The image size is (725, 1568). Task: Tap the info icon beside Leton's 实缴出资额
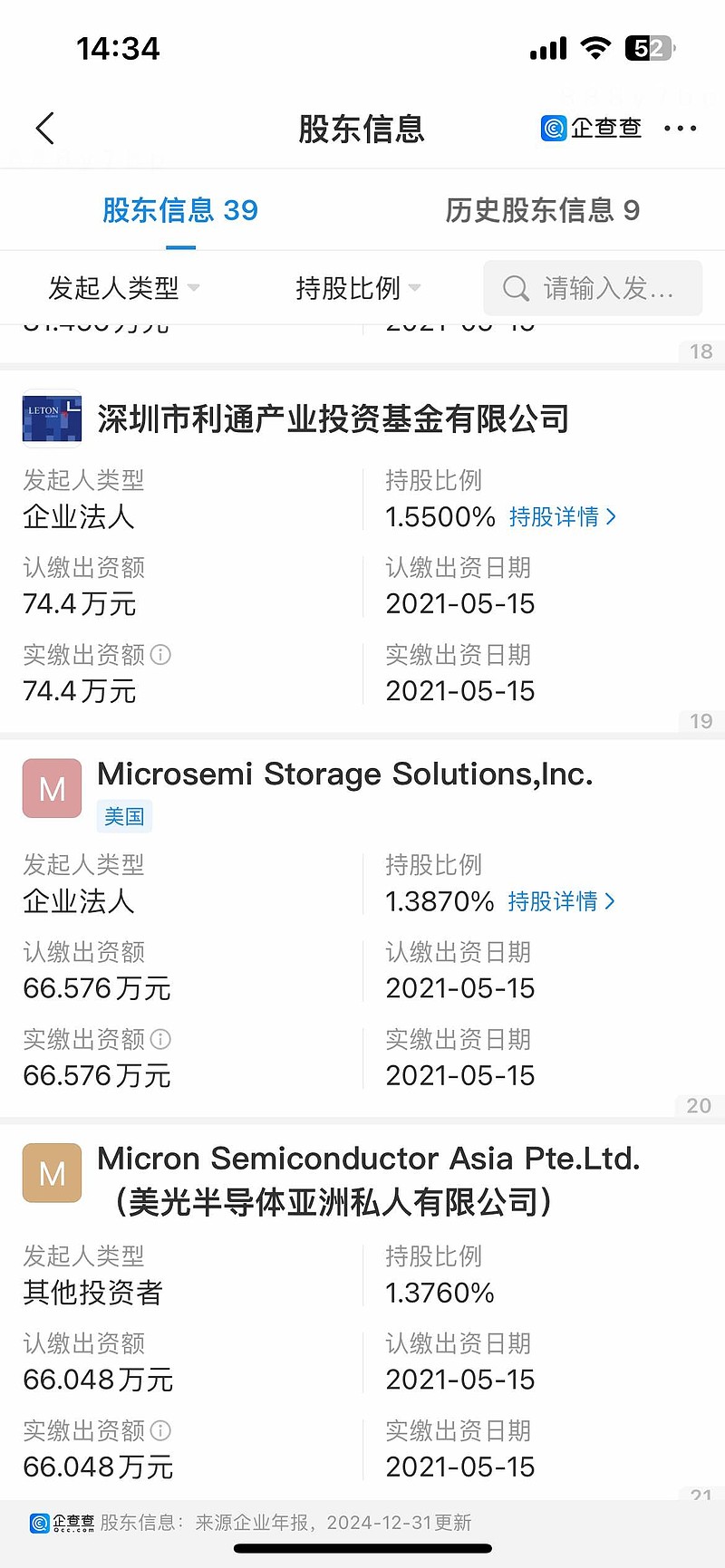pos(160,655)
